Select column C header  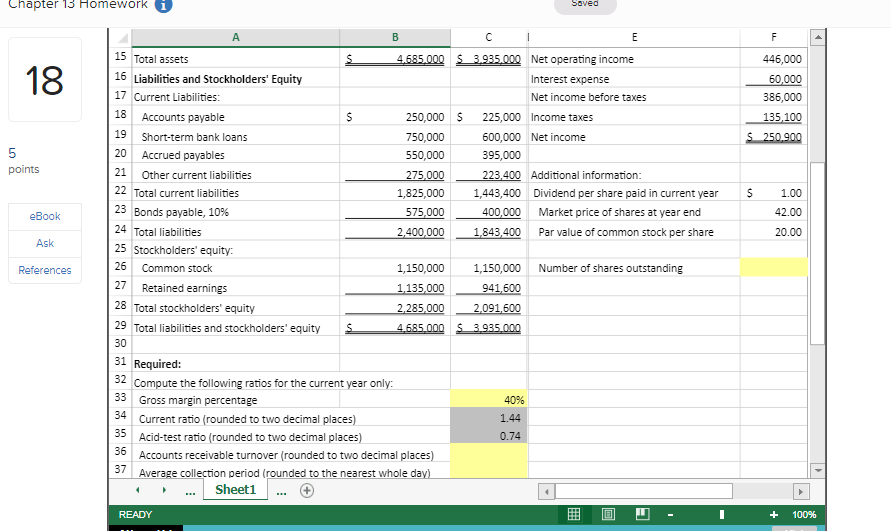[x=489, y=38]
